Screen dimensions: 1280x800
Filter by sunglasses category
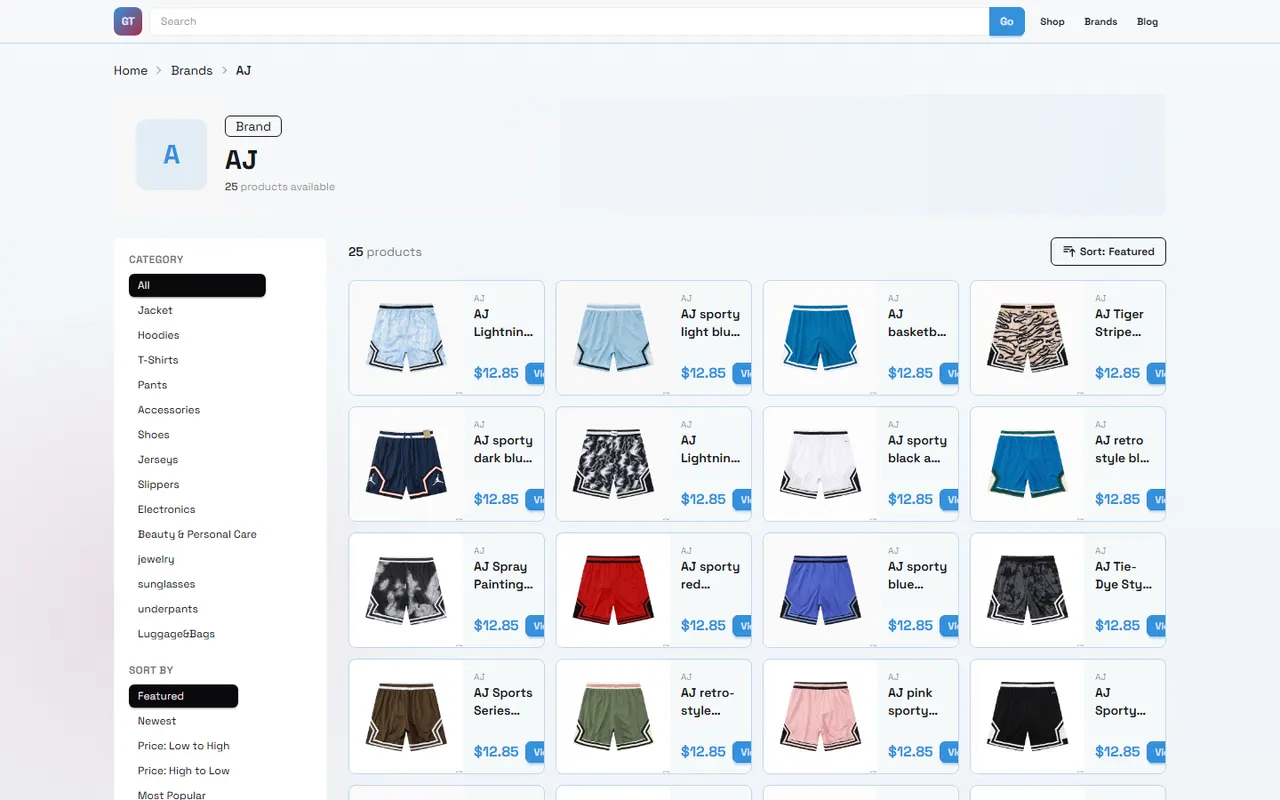pos(166,584)
